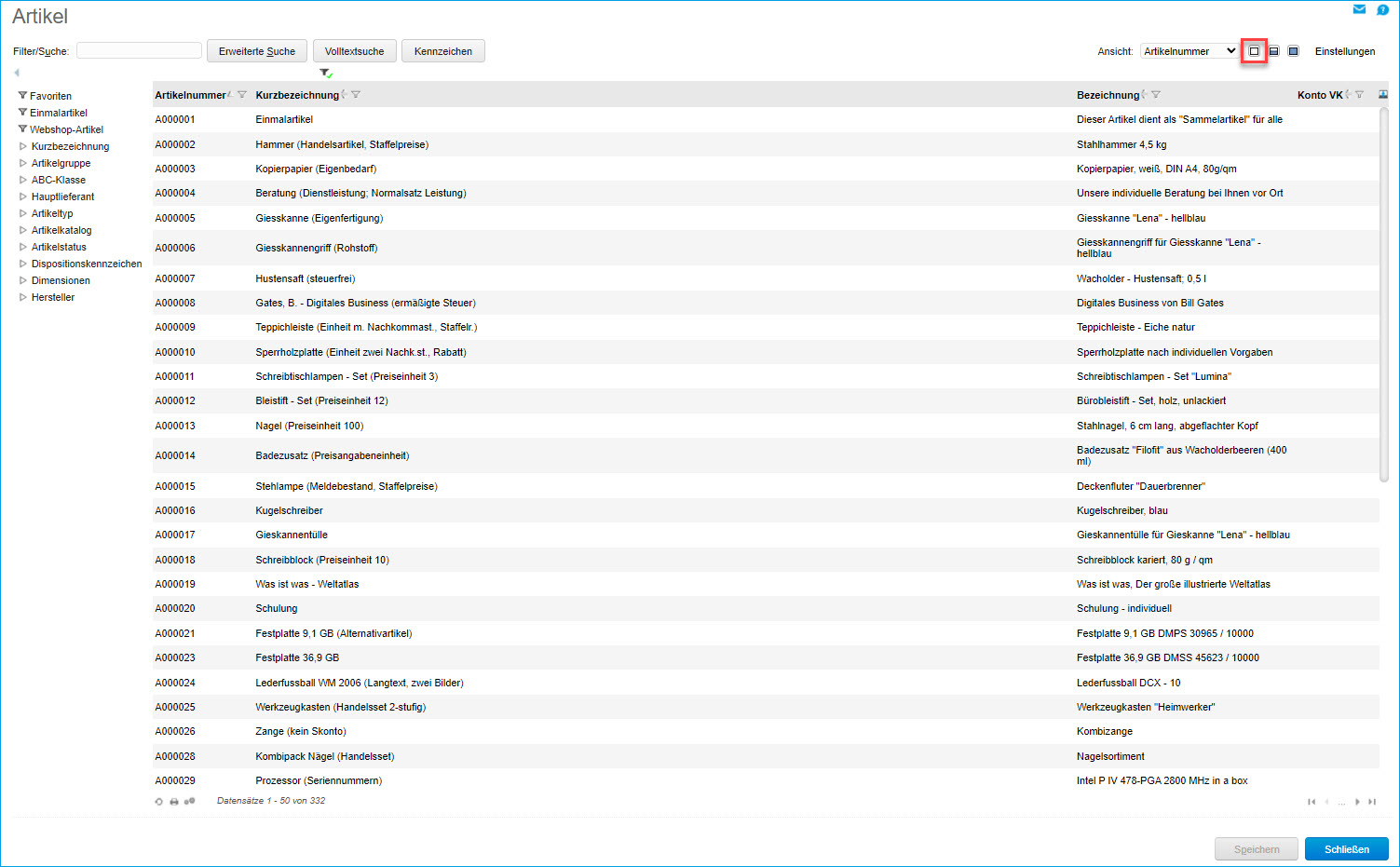Open the Ansicht dropdown showing Artikelnummer
The width and height of the screenshot is (1400, 867).
[x=1189, y=51]
